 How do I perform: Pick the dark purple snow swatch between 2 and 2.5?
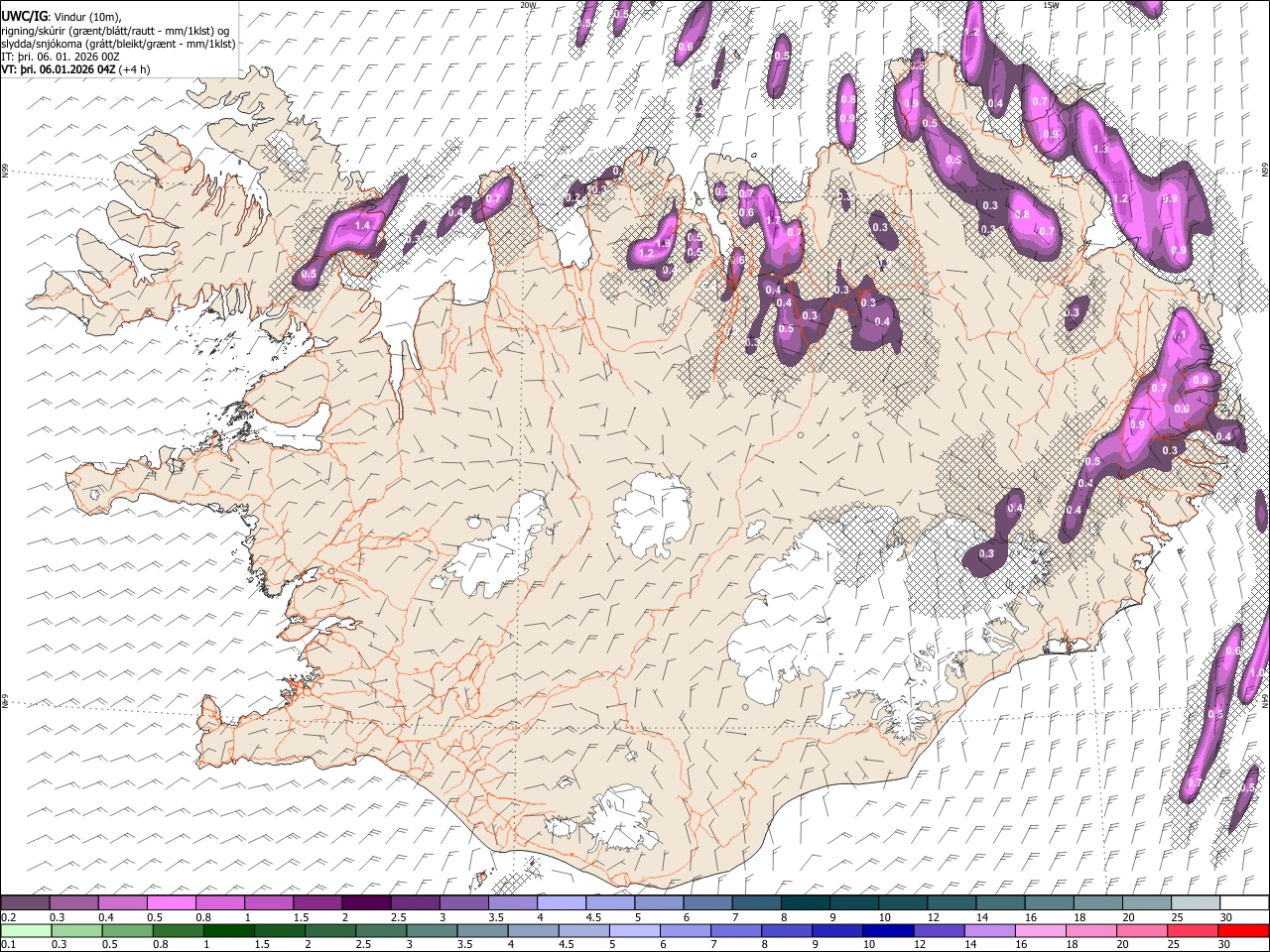(366, 902)
